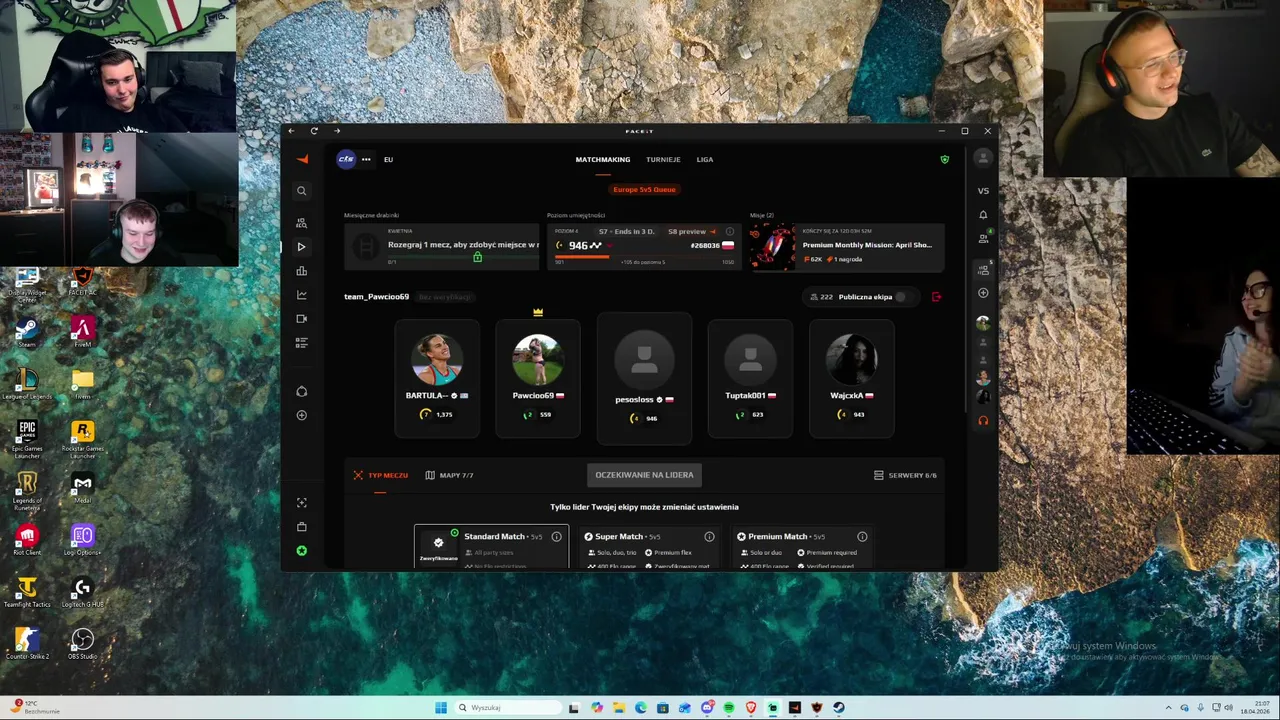Viewport: 1280px width, 720px height.
Task: Select the Super Match option
Action: [648, 547]
